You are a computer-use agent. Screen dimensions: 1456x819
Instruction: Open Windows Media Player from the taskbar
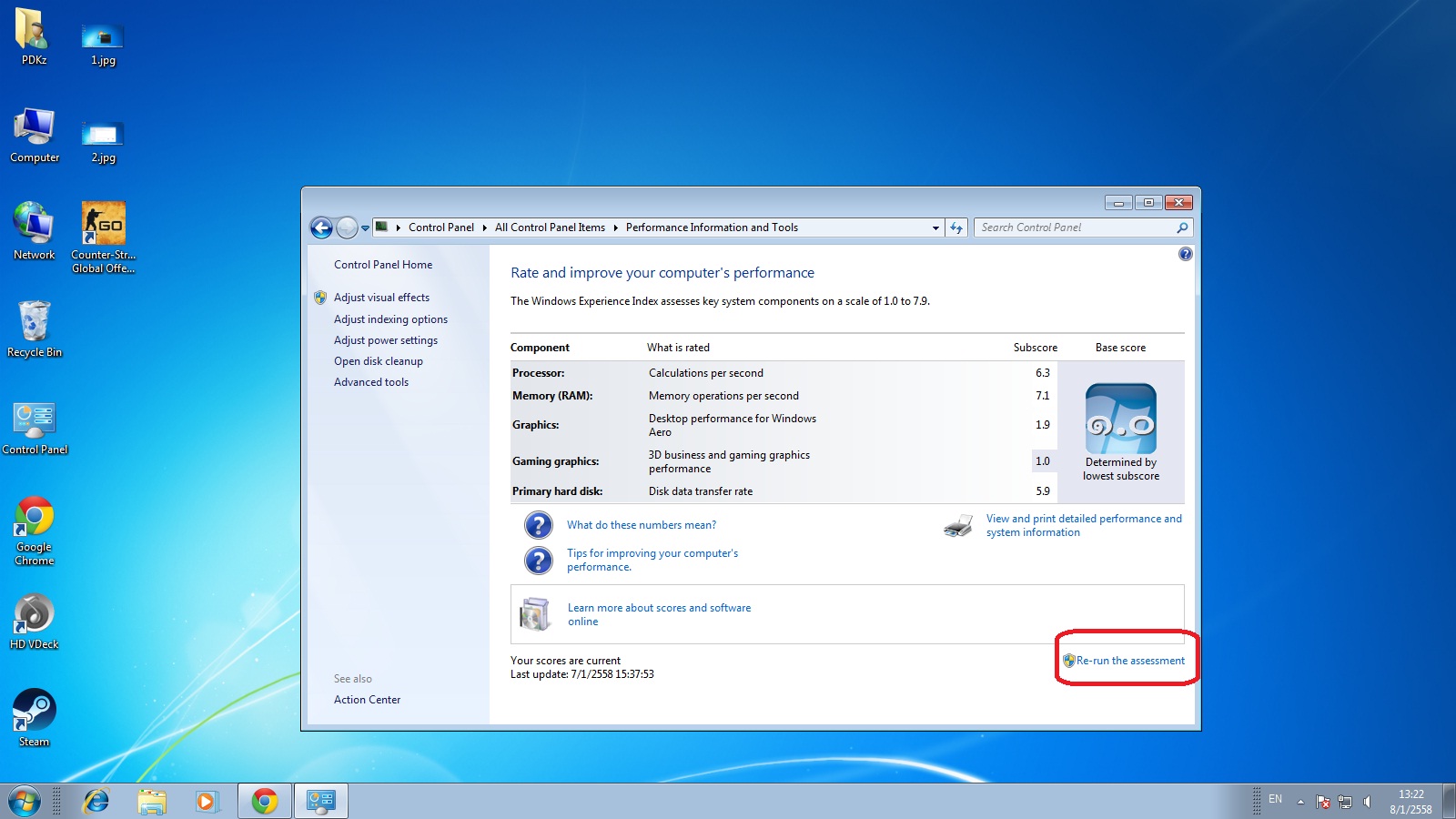click(x=207, y=802)
